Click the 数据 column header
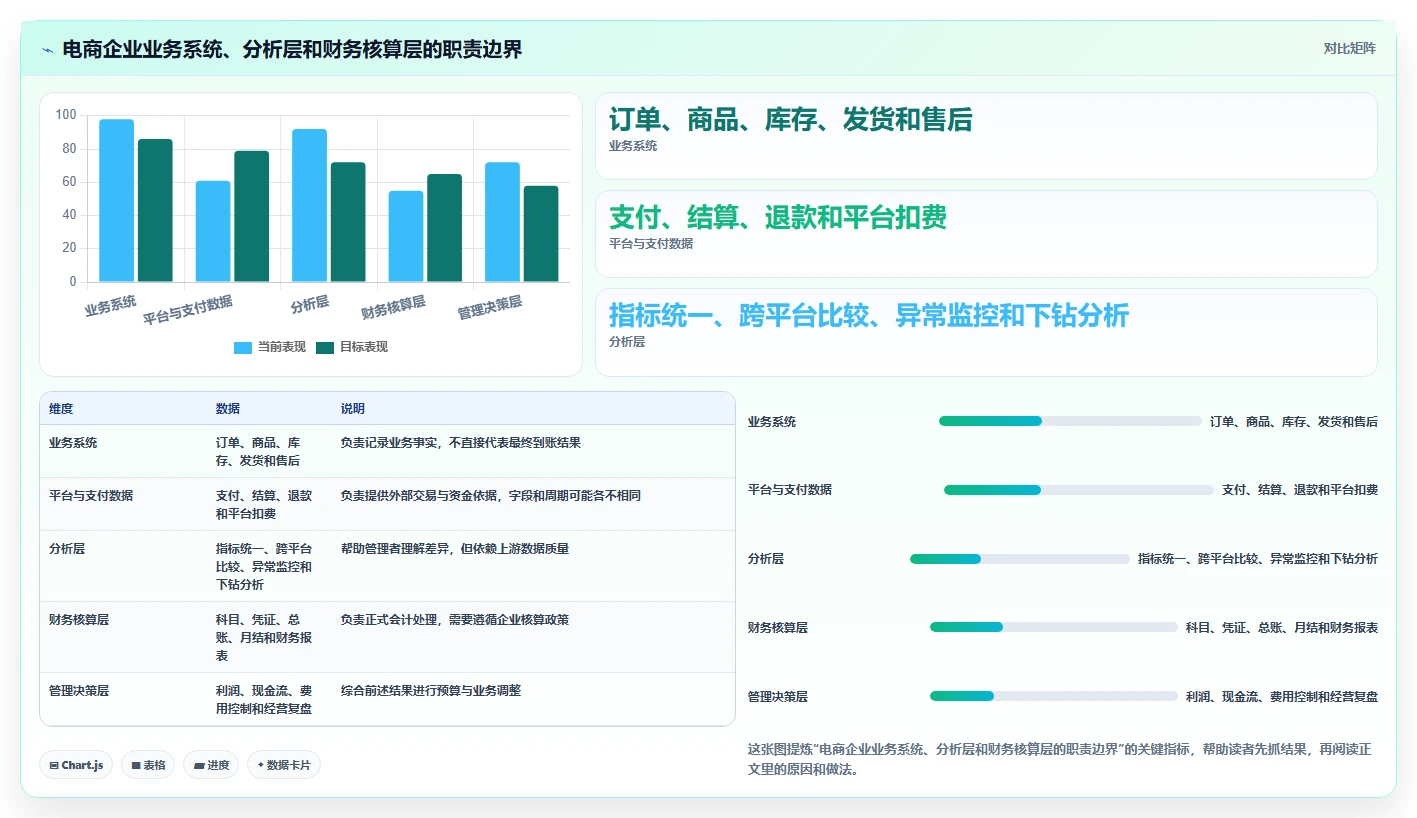Image resolution: width=1417 pixels, height=818 pixels. [228, 409]
